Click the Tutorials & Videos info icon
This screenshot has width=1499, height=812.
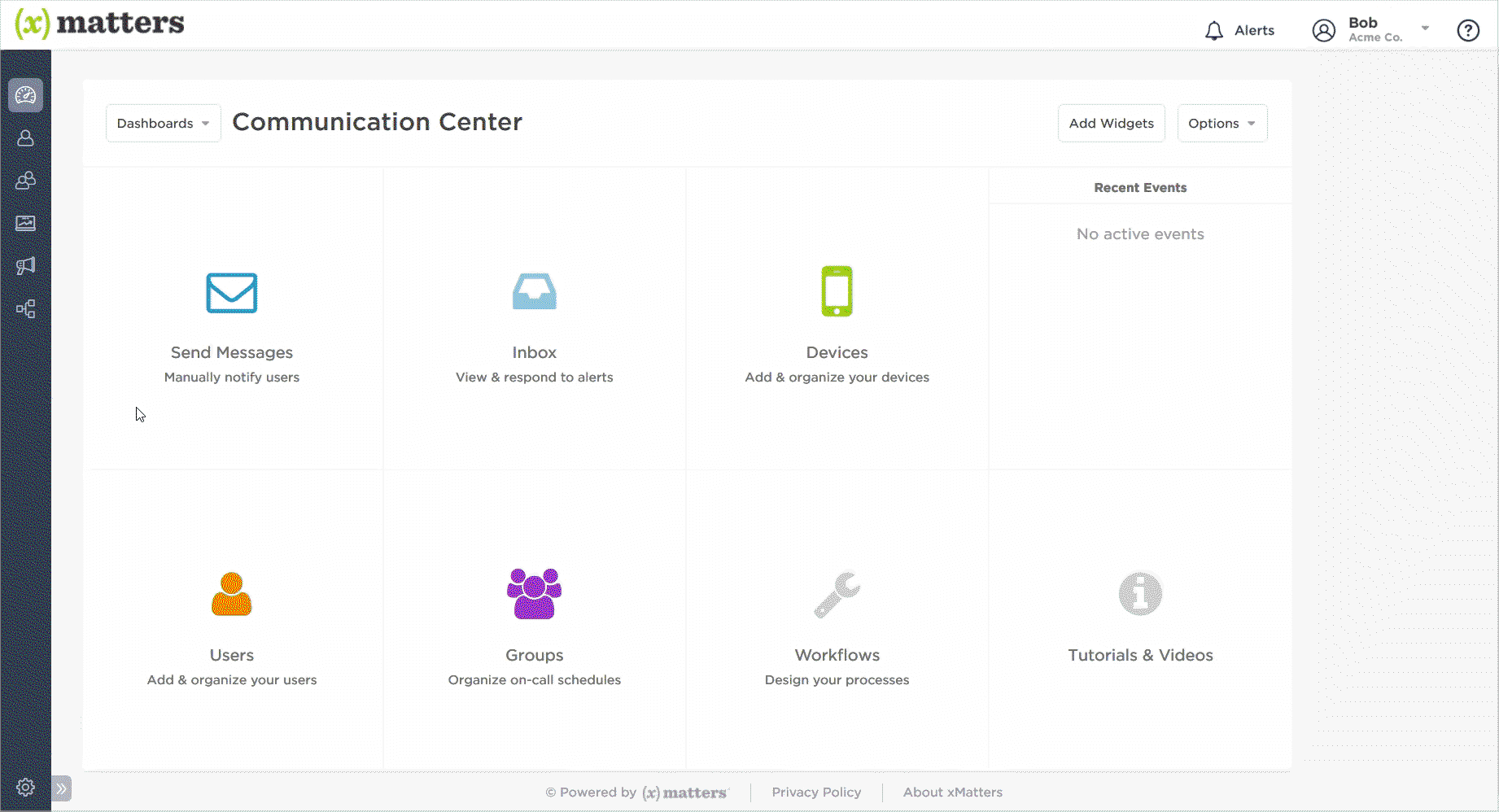[1140, 594]
